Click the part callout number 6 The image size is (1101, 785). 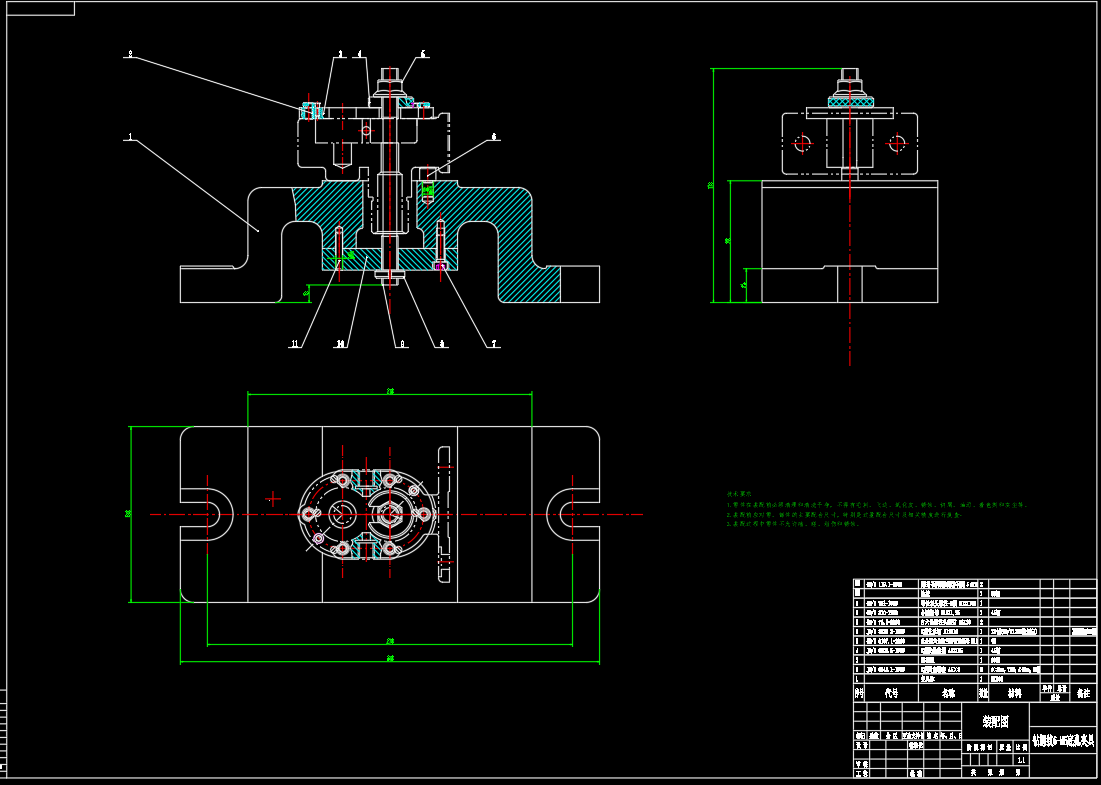coord(494,136)
